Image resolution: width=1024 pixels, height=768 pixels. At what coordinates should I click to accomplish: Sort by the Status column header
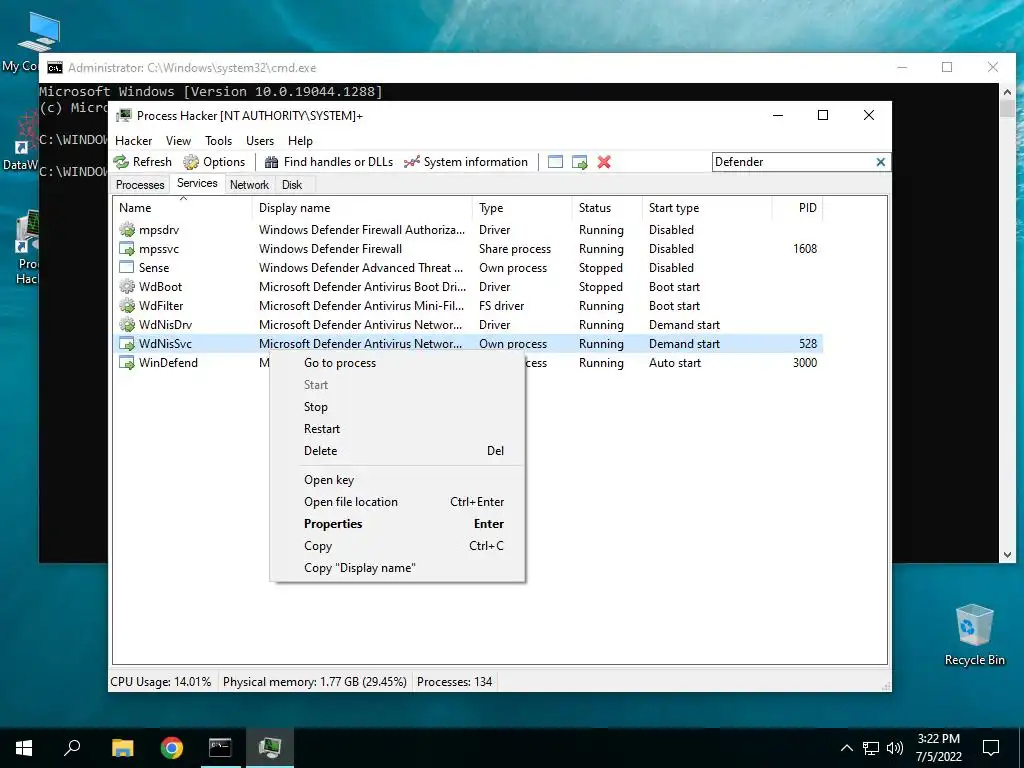tap(607, 208)
